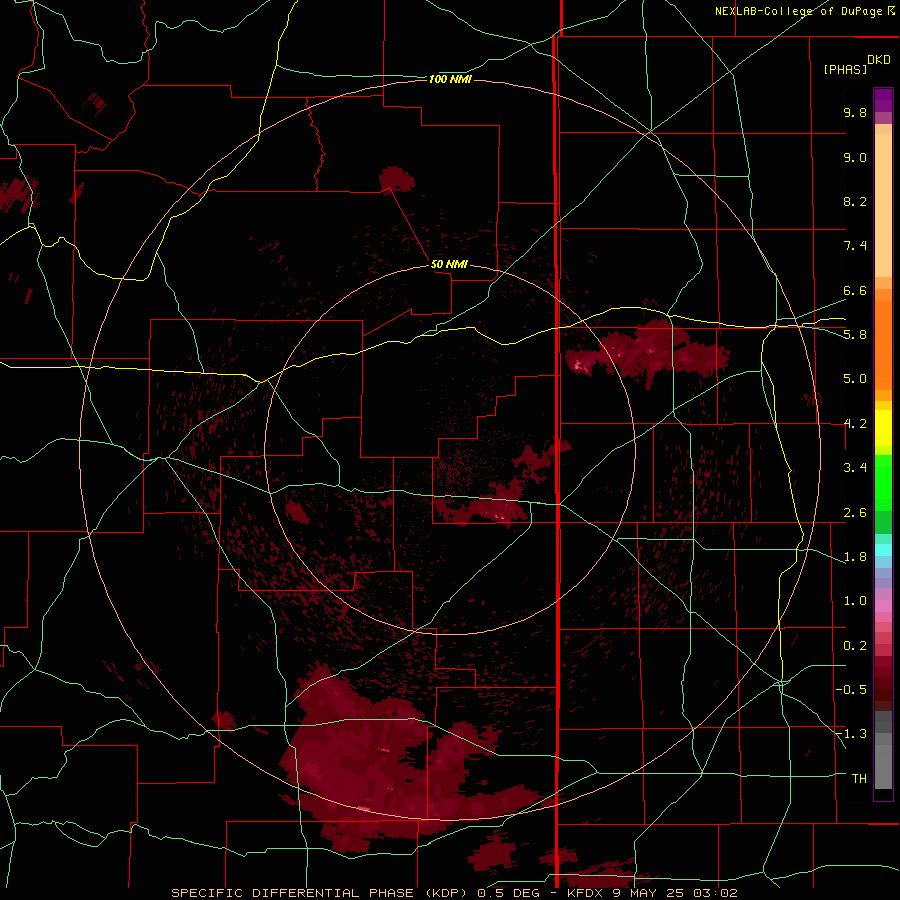Click the KFDX 9 MAY 25 03:02 timestamp
This screenshot has height=900, width=900.
click(x=652, y=893)
